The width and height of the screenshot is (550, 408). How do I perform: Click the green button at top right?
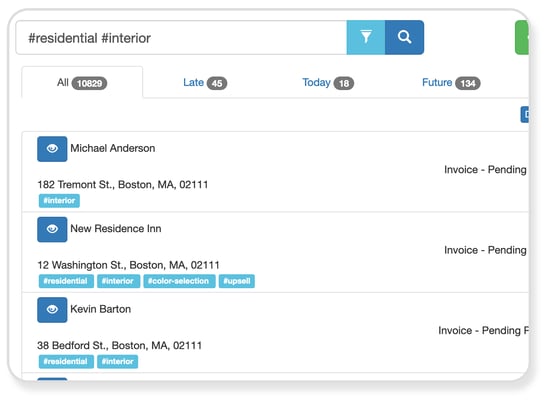[x=522, y=37]
